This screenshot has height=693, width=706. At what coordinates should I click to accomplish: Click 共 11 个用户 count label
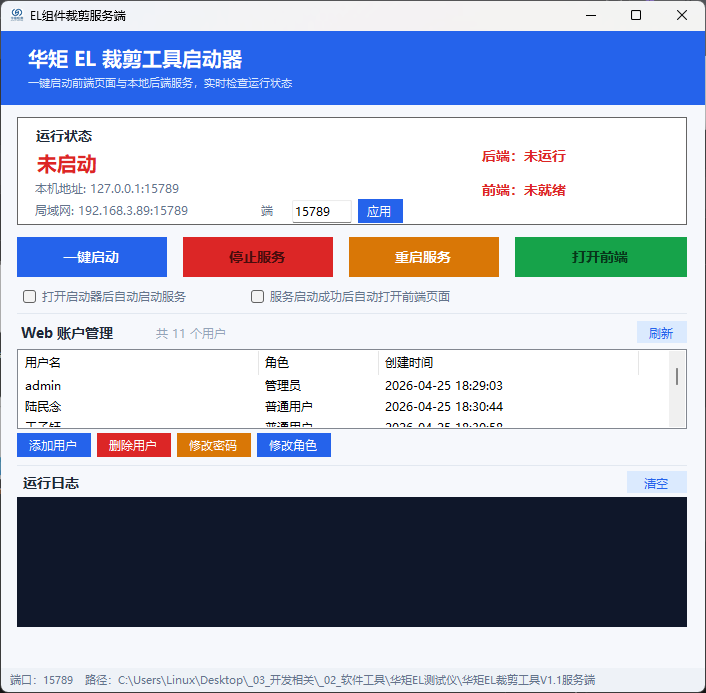click(x=190, y=334)
